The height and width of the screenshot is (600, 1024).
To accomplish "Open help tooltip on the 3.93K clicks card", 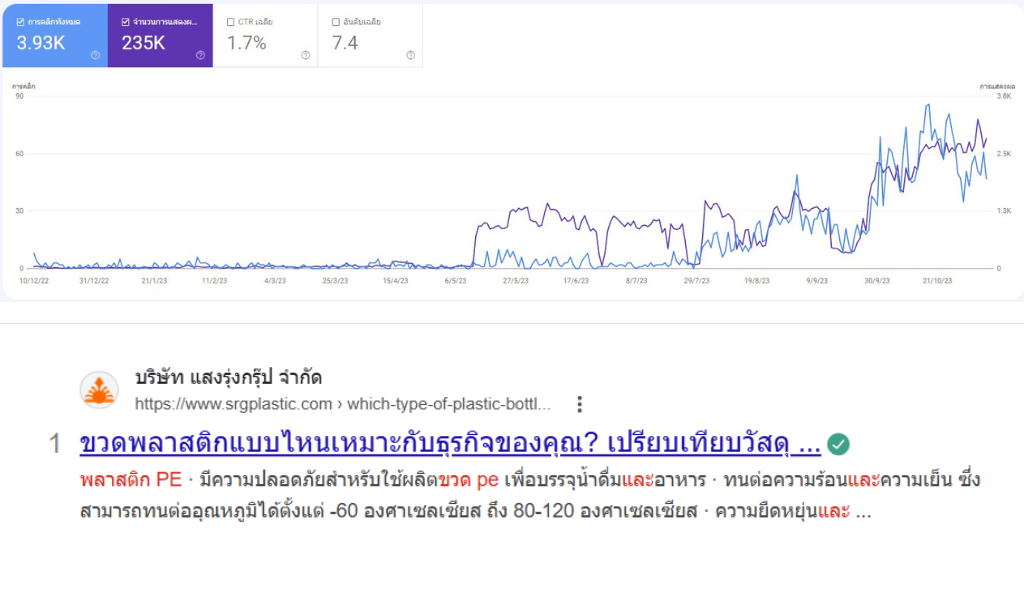I will 96,54.
